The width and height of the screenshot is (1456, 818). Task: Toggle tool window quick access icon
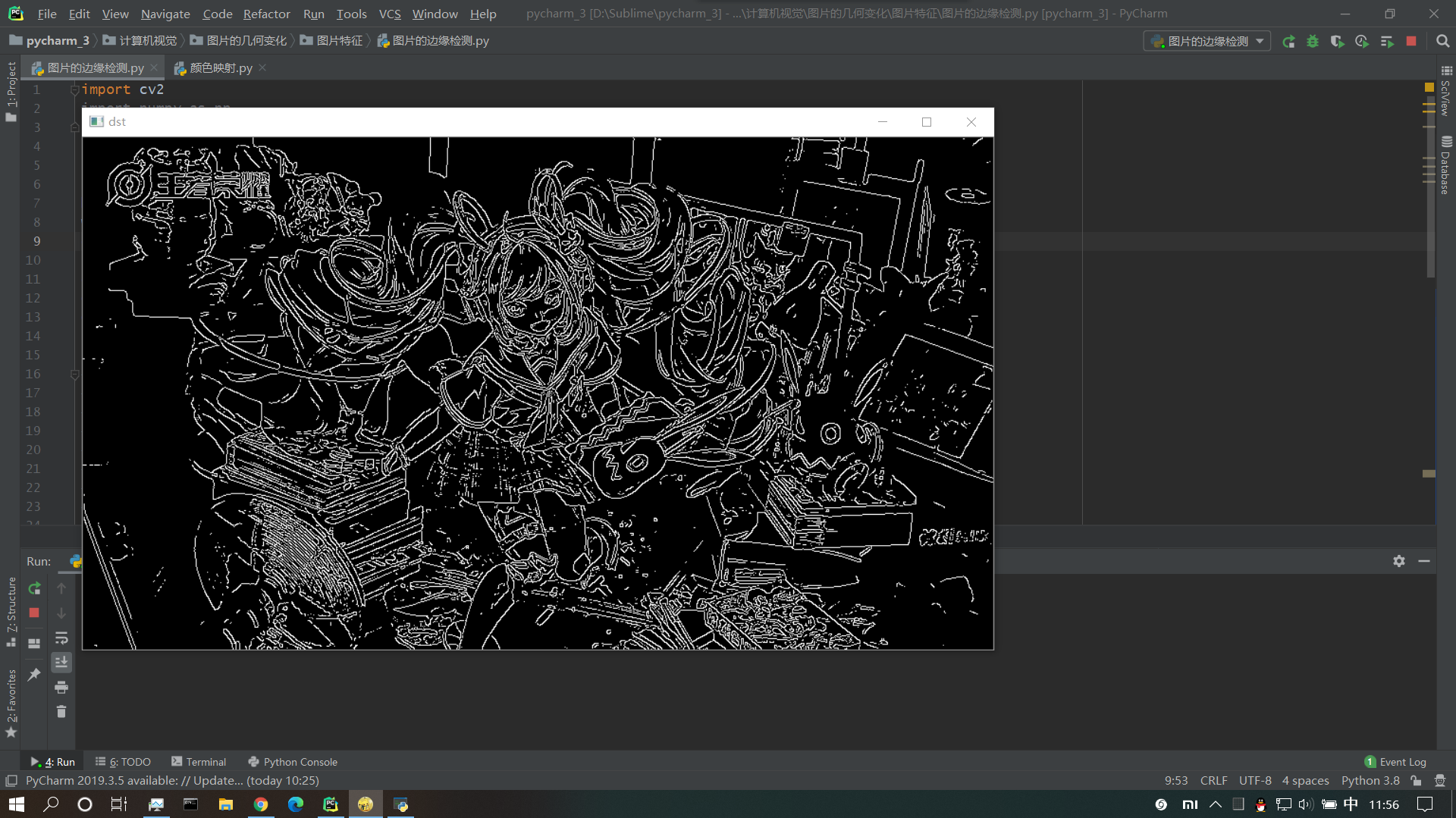click(x=11, y=780)
